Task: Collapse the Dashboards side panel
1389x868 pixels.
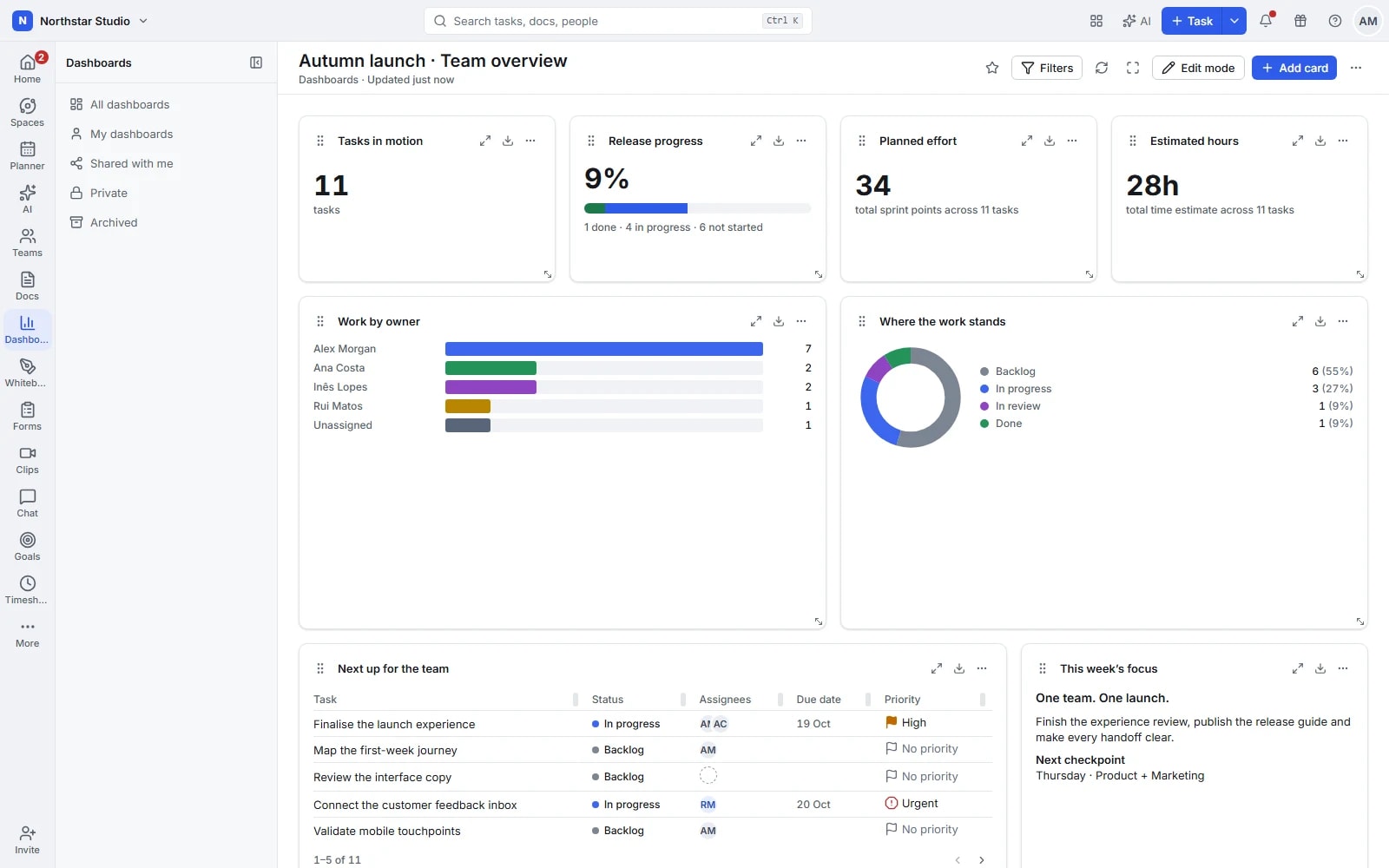Action: point(256,62)
